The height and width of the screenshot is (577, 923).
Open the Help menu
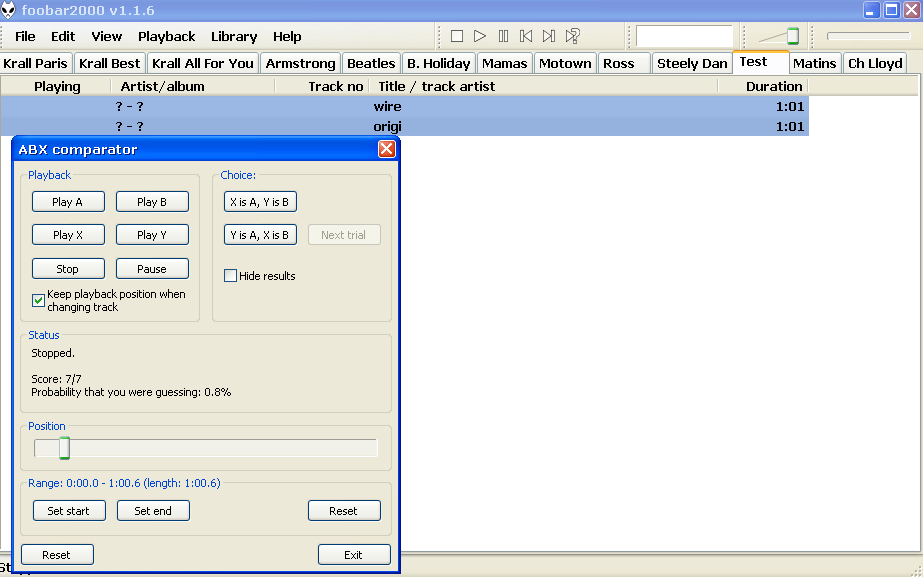287,37
